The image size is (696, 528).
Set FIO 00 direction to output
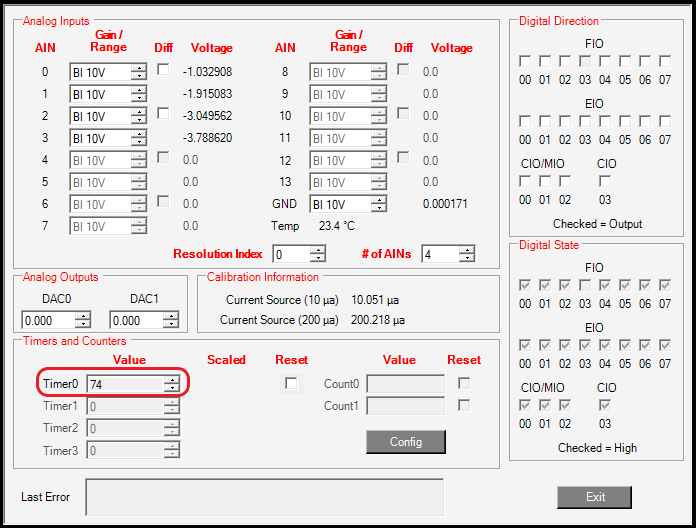(x=525, y=62)
